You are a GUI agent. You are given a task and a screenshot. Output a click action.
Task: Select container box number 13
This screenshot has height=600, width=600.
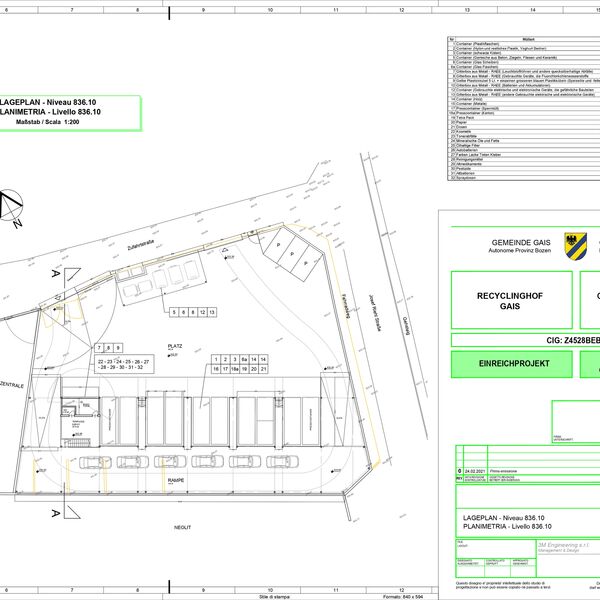(x=212, y=312)
